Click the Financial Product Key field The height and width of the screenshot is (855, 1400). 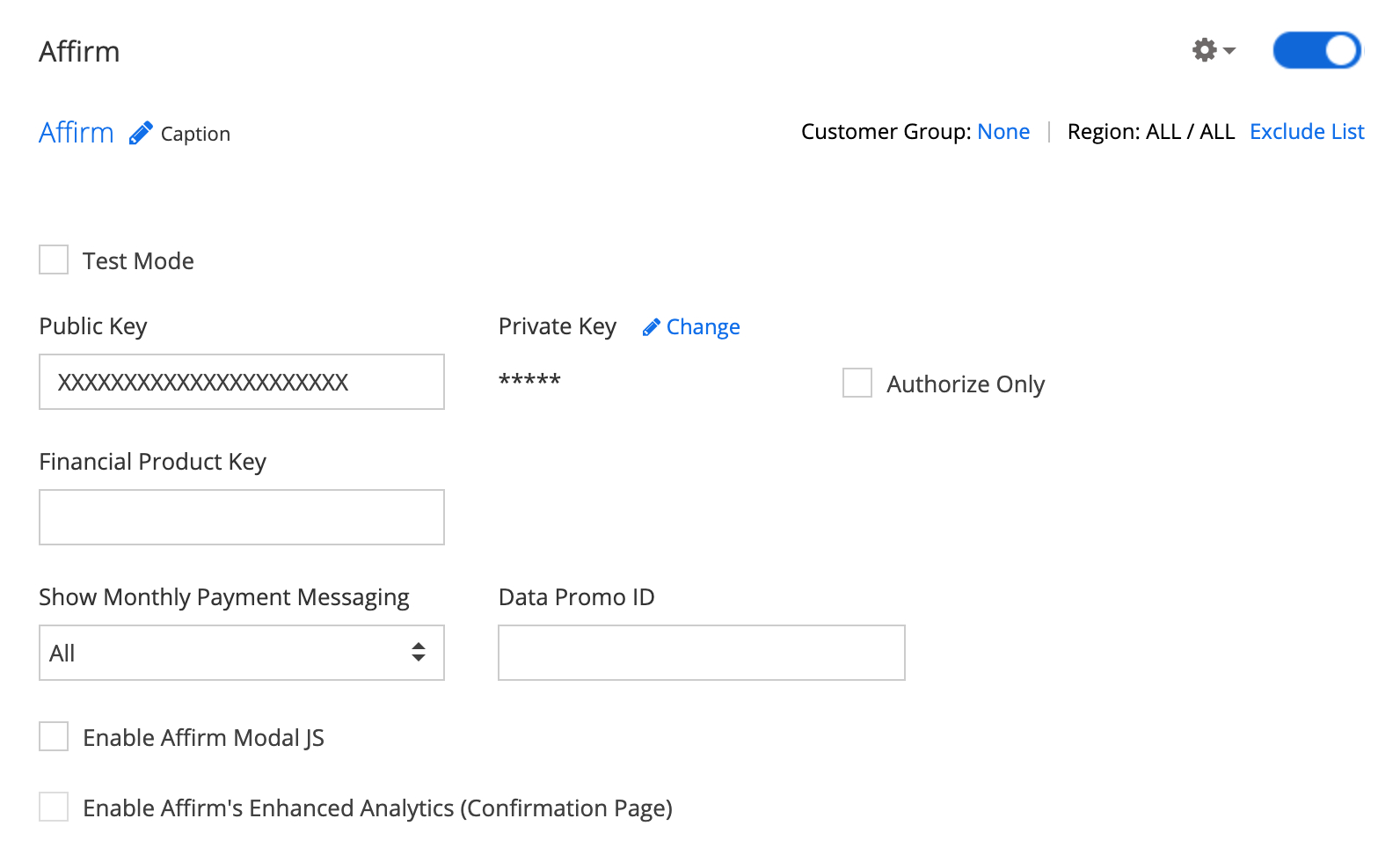click(242, 517)
